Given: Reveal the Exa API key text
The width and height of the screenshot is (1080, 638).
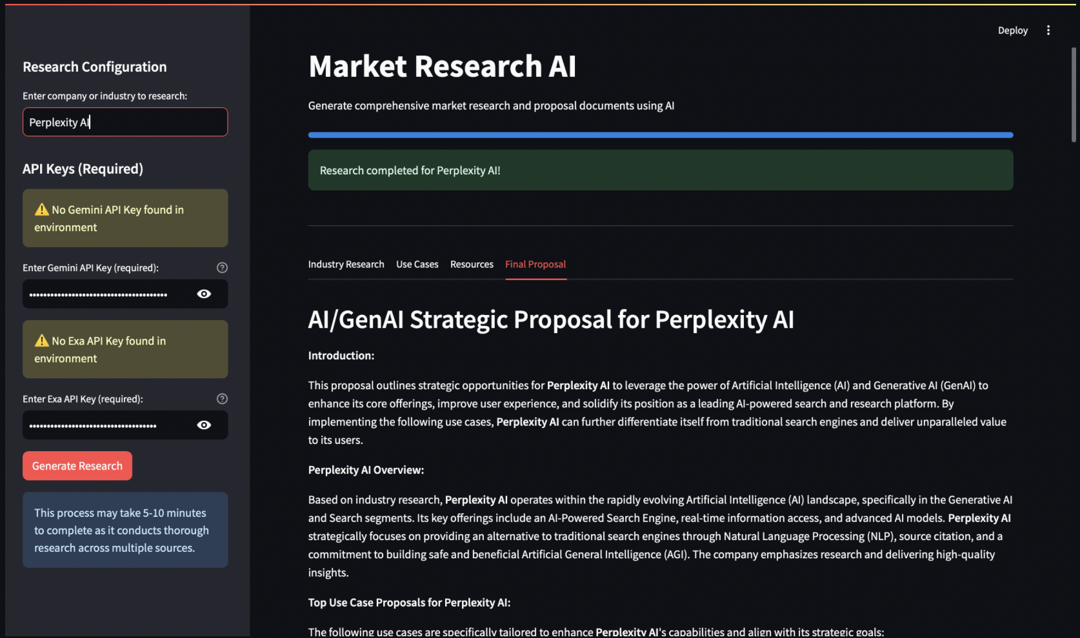Looking at the screenshot, I should [x=204, y=425].
